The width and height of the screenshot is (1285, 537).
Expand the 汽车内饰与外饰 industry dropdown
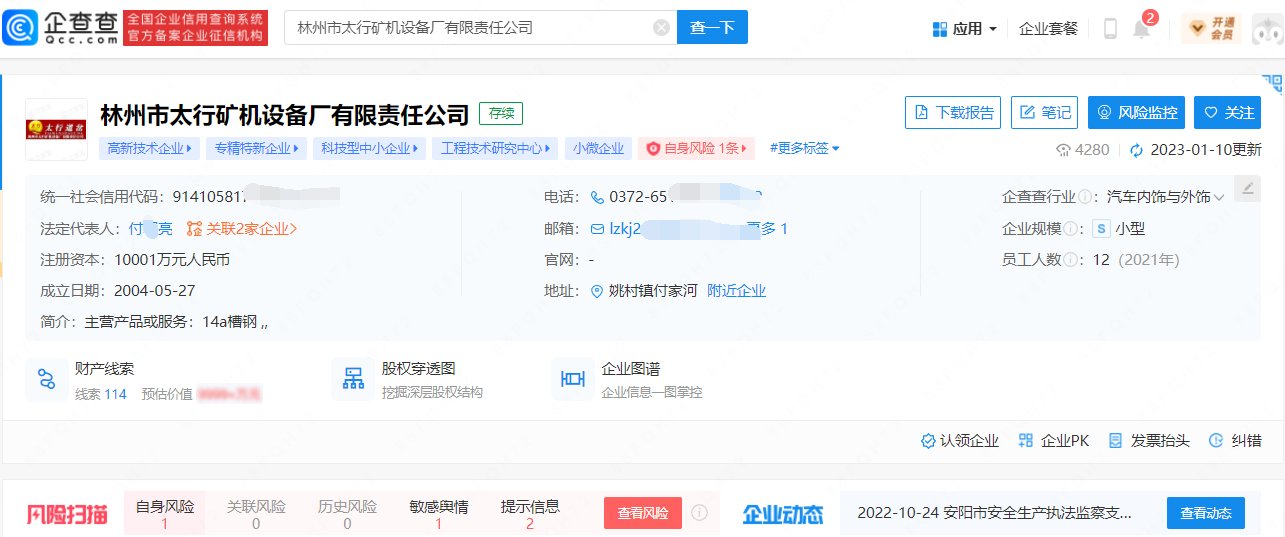click(1165, 197)
